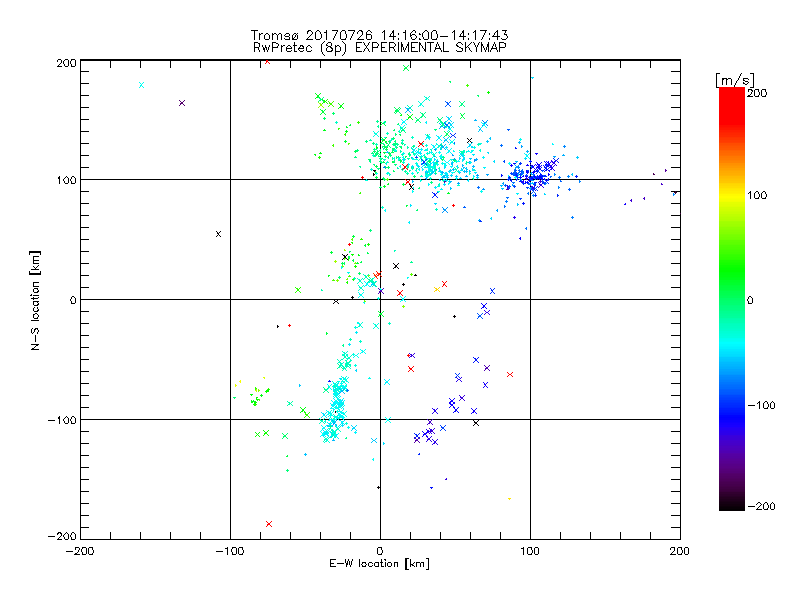Click the 'N-S location [km]' axis label
The height and width of the screenshot is (600, 800).
click(x=35, y=300)
